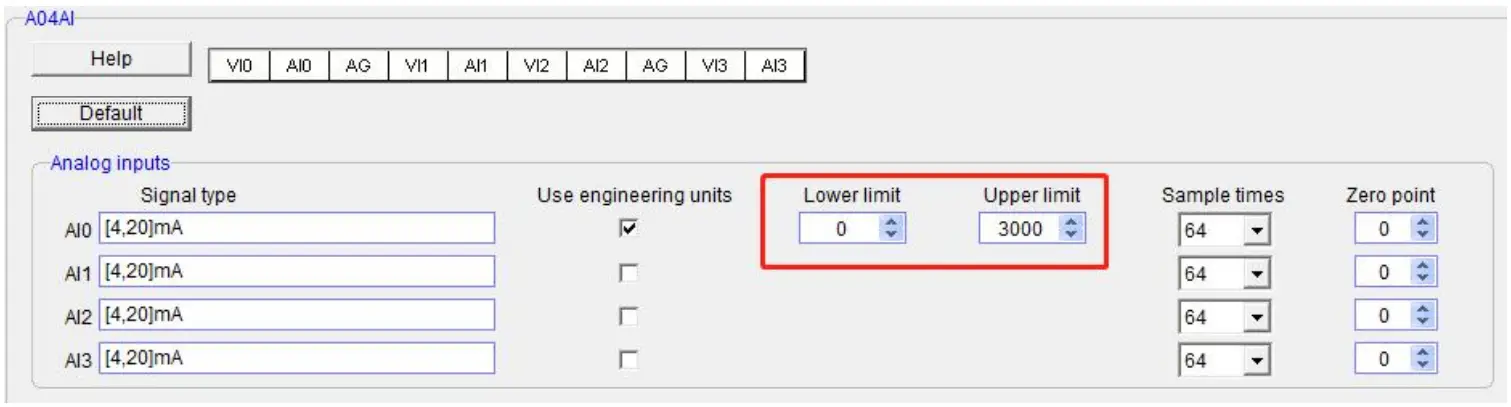The height and width of the screenshot is (407, 1511).
Task: Click the AI0 lower limit spinner arrows
Action: [891, 229]
